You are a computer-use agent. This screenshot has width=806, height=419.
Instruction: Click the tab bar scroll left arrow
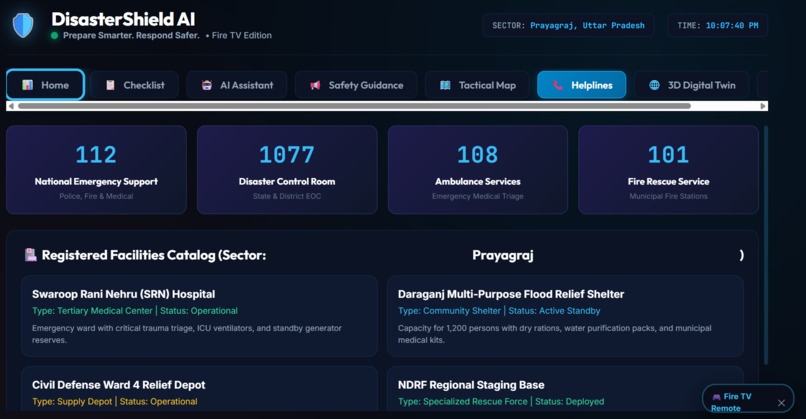pyautogui.click(x=11, y=106)
